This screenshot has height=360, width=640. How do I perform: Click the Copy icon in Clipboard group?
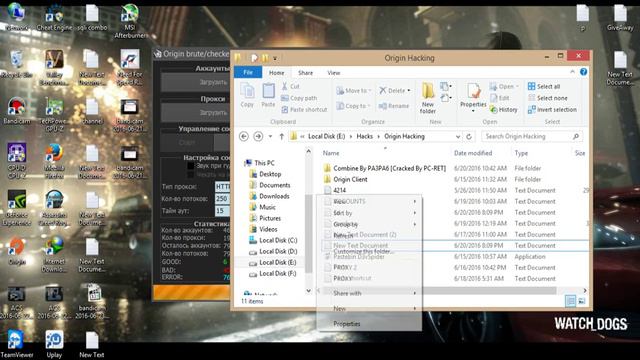[x=247, y=95]
